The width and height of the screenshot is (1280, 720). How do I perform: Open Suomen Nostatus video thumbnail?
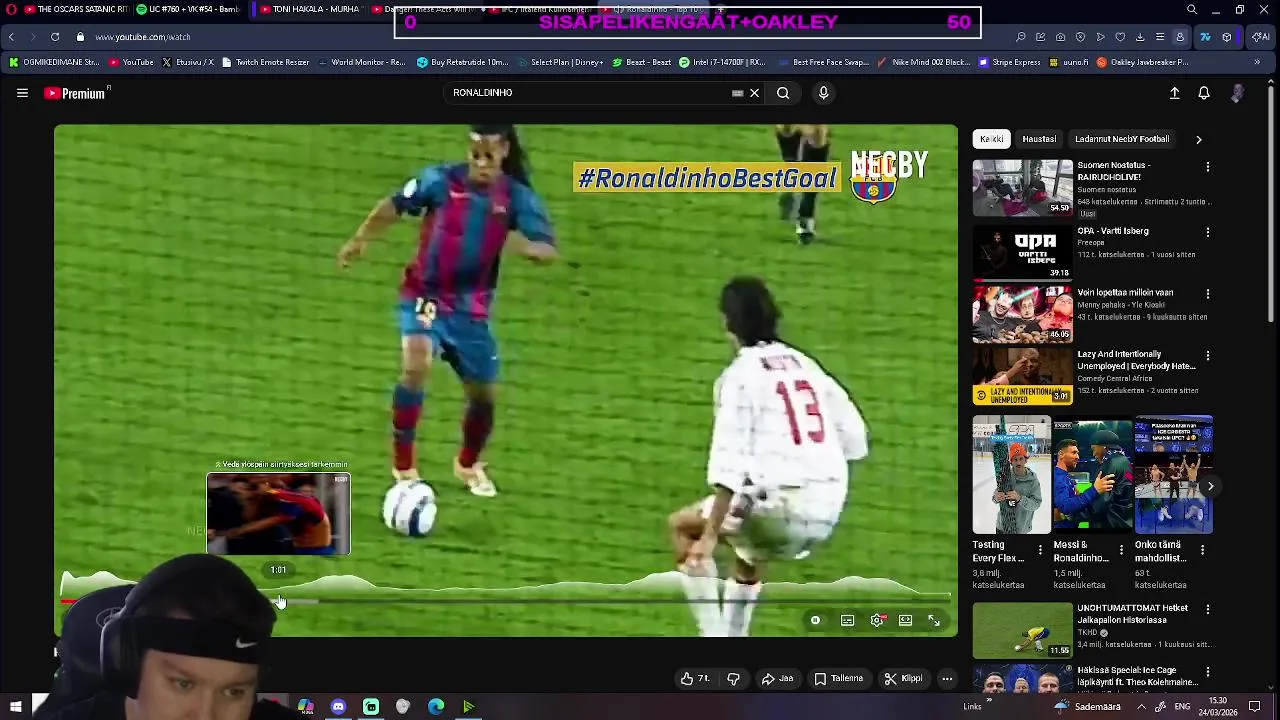(1022, 188)
